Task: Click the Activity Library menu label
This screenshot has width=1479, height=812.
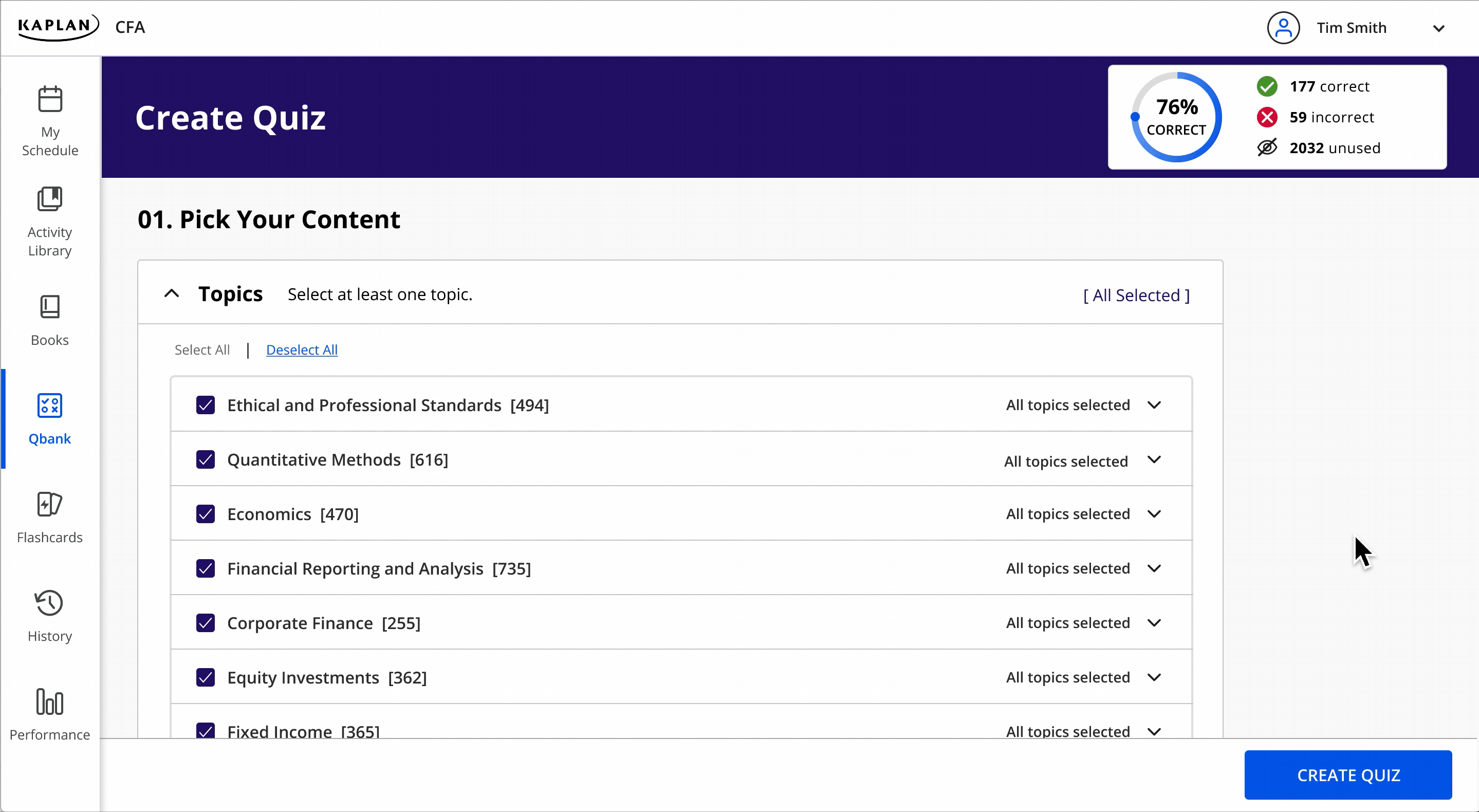Action: click(50, 241)
